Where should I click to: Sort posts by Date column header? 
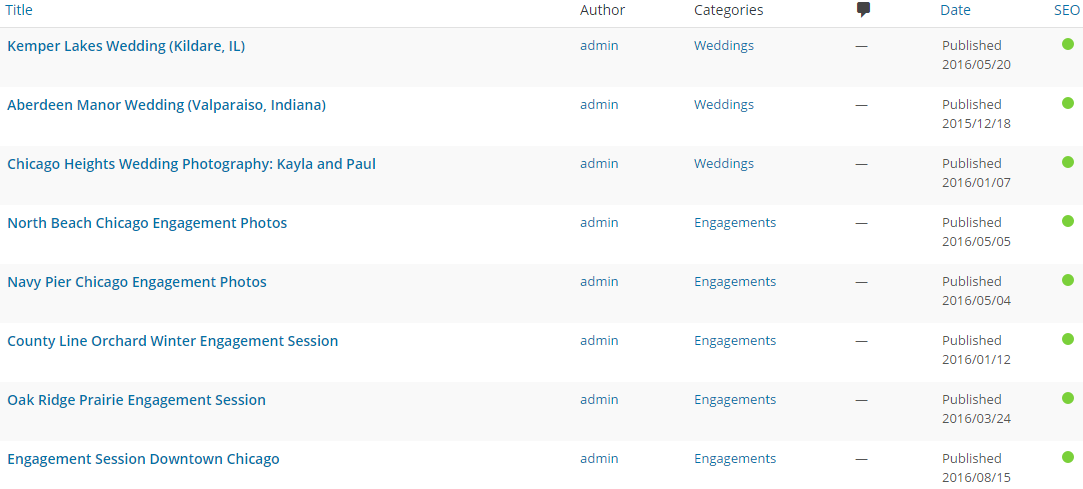tap(955, 10)
